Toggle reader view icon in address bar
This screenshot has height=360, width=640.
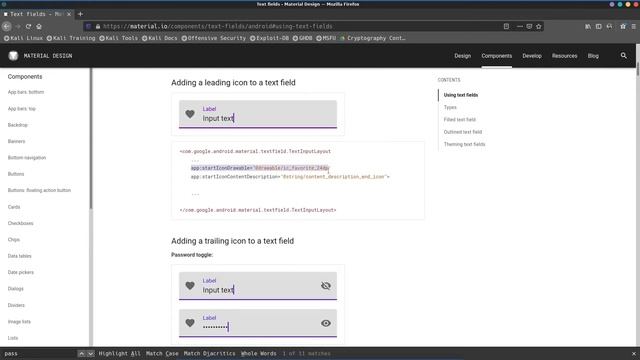tap(506, 26)
